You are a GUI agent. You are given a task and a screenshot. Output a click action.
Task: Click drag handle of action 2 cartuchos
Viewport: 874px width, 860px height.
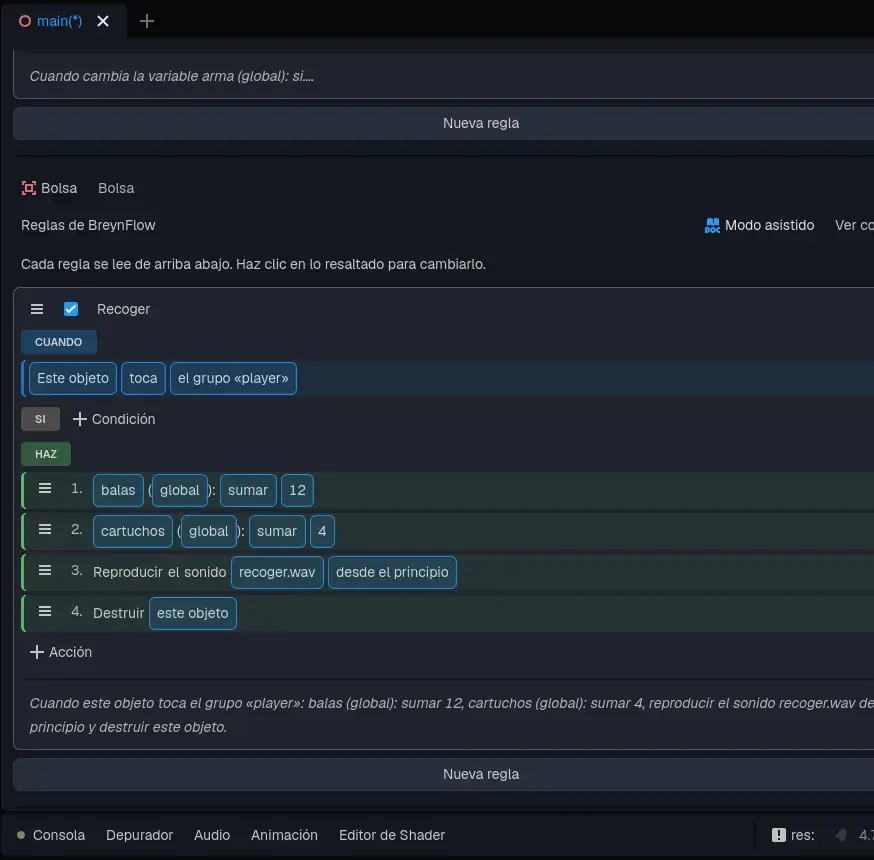45,529
